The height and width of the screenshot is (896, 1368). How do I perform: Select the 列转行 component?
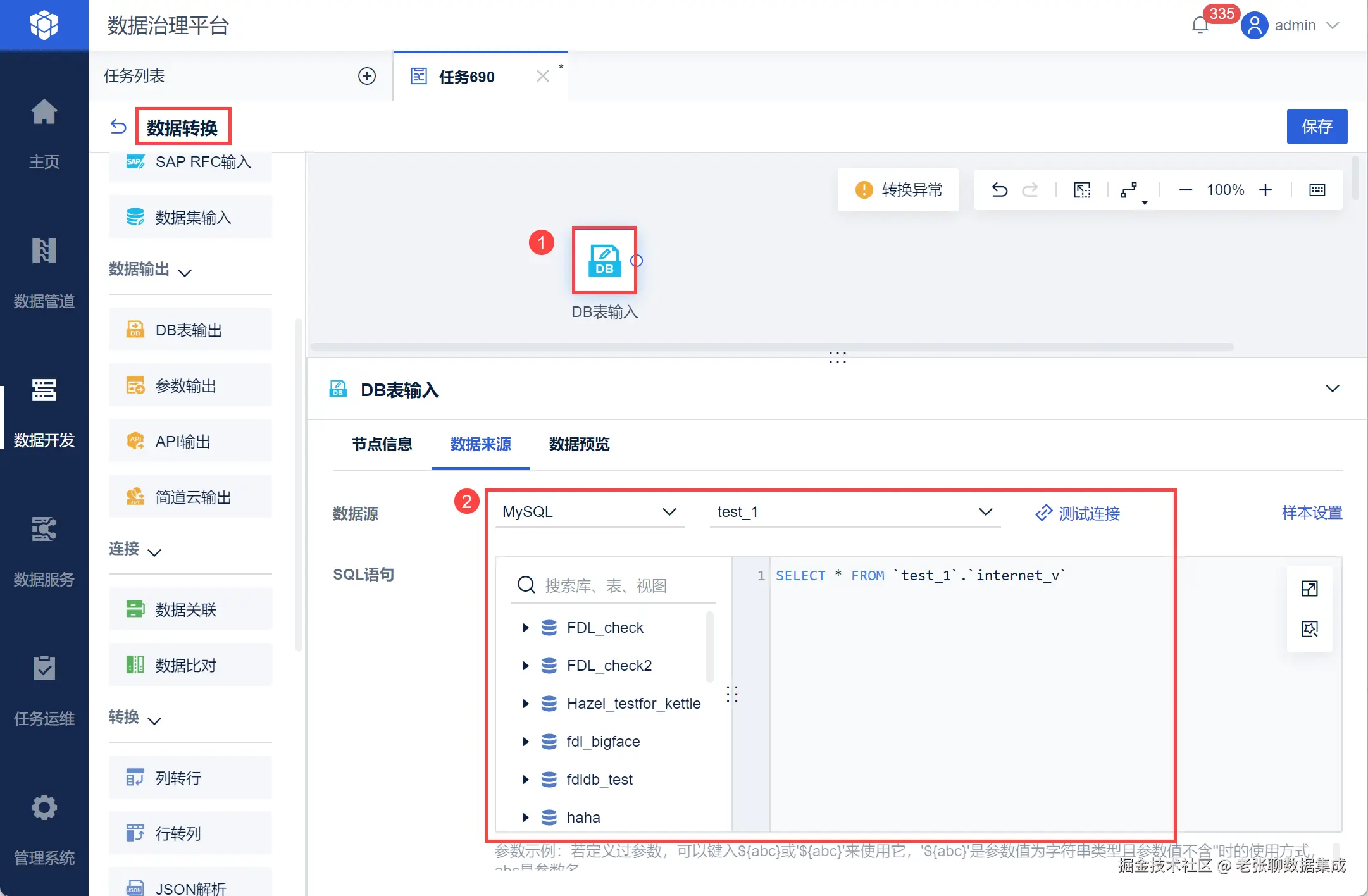190,778
